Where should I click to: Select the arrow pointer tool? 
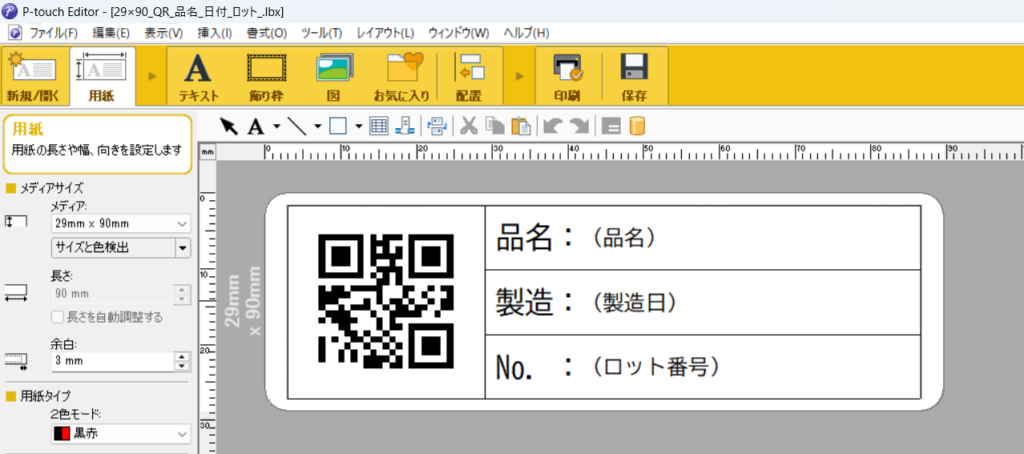click(229, 126)
